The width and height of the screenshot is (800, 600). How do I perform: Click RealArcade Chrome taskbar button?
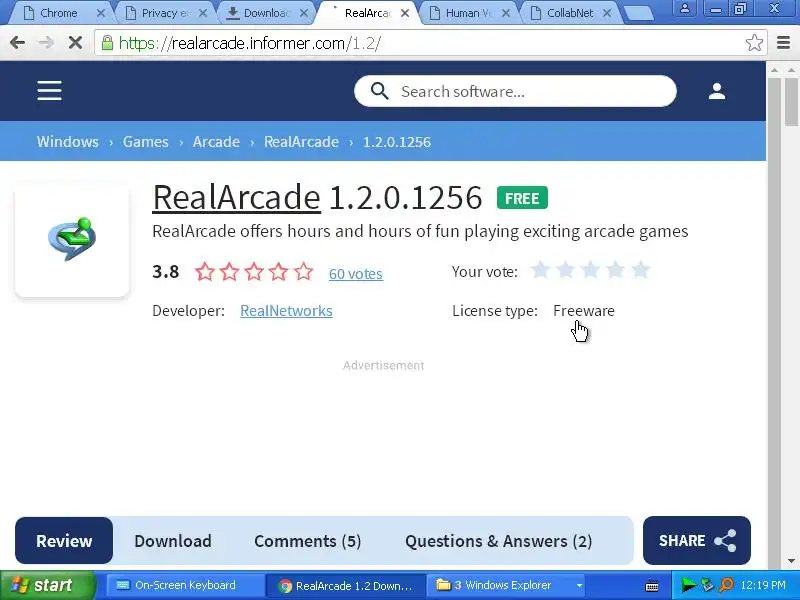click(346, 585)
